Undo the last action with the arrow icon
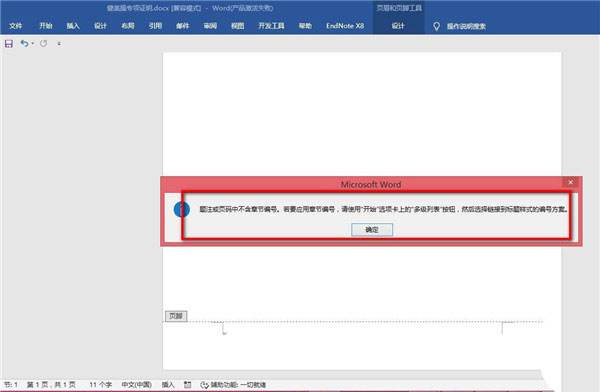 coord(24,43)
